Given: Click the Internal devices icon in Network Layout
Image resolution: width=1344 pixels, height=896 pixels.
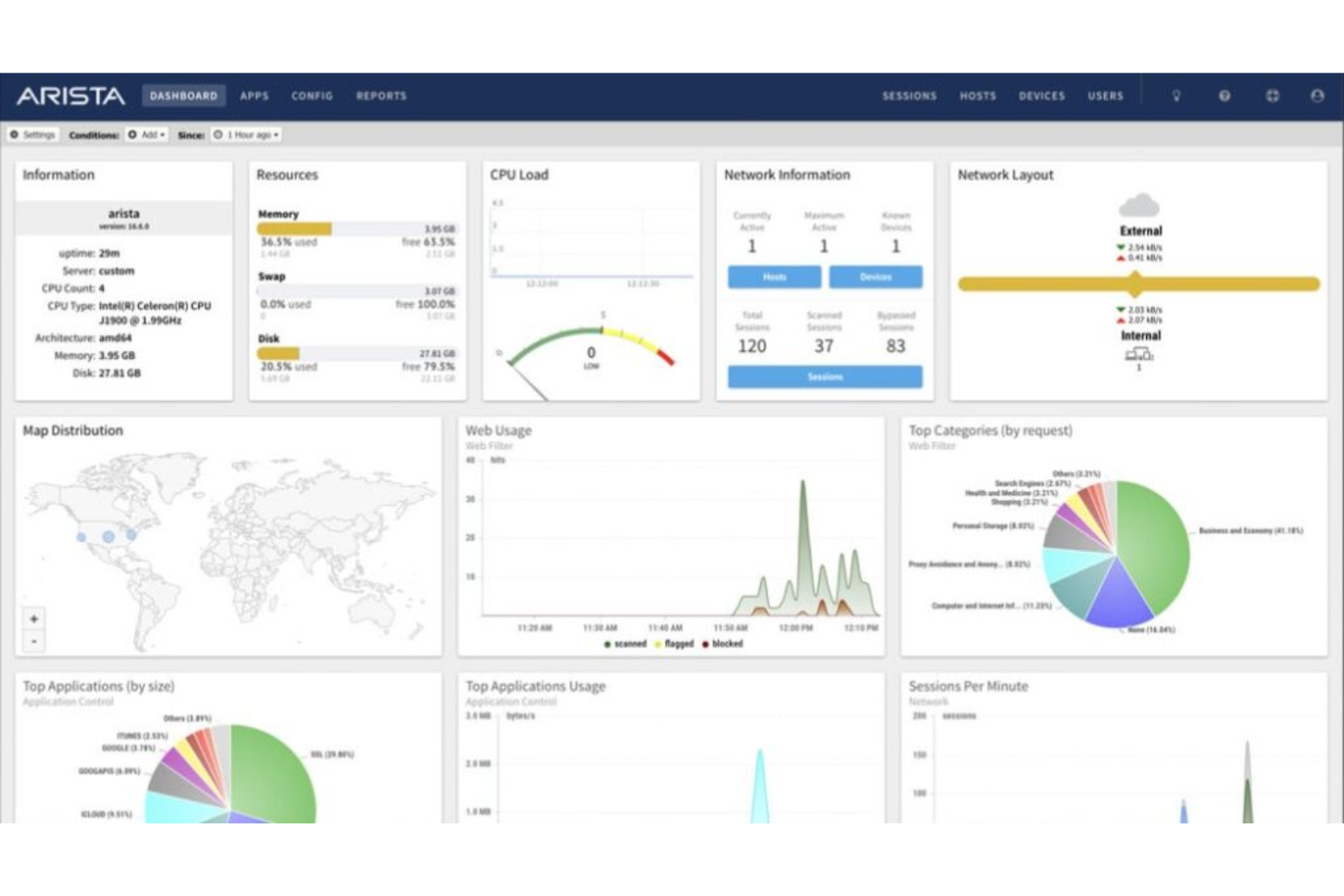Looking at the screenshot, I should tap(1139, 354).
